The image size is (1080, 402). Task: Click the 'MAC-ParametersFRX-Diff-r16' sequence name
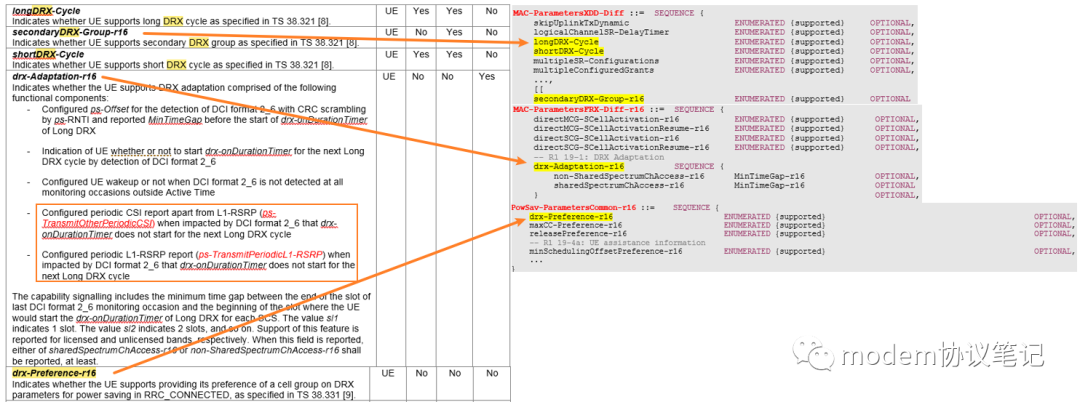[579, 109]
